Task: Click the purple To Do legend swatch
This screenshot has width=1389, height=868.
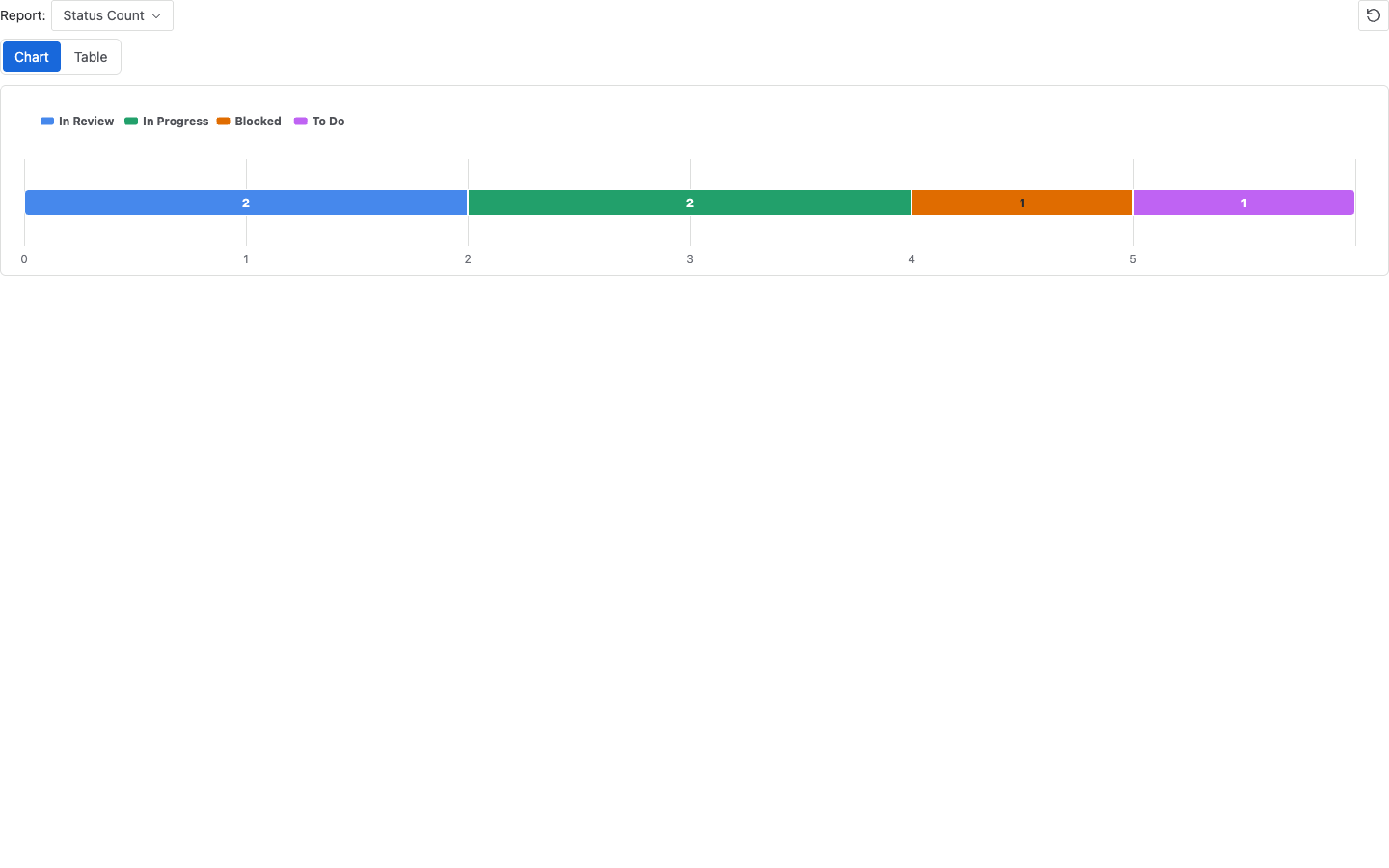Action: pyautogui.click(x=301, y=122)
